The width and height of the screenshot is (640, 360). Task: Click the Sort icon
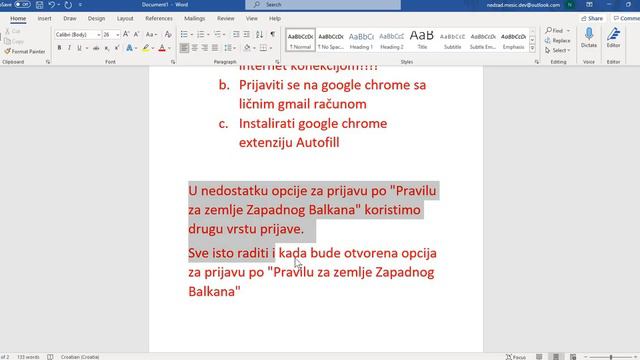(x=259, y=35)
